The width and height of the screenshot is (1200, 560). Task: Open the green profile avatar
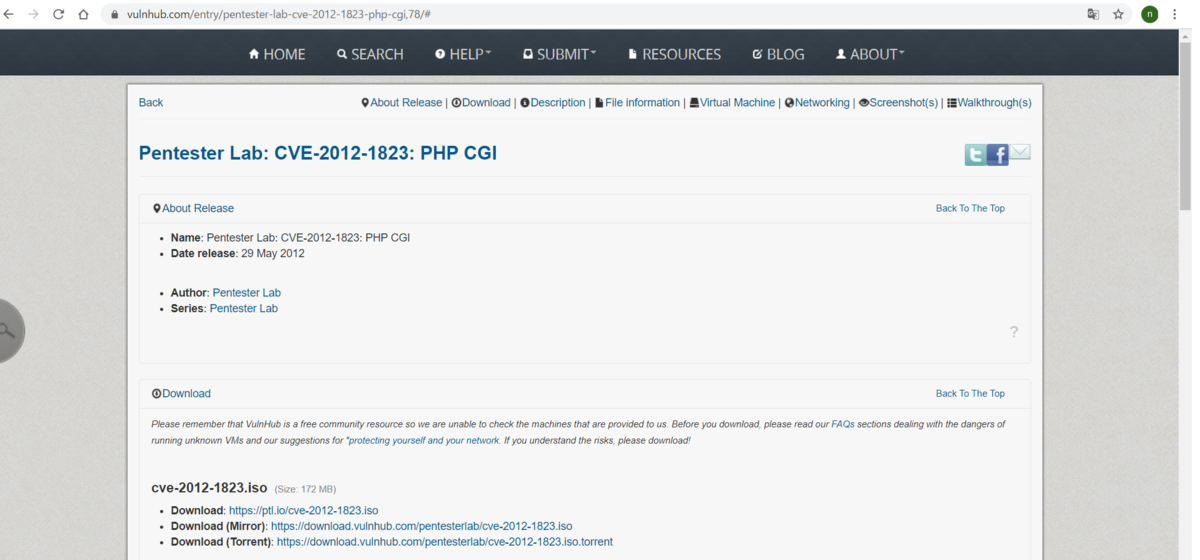point(1150,14)
